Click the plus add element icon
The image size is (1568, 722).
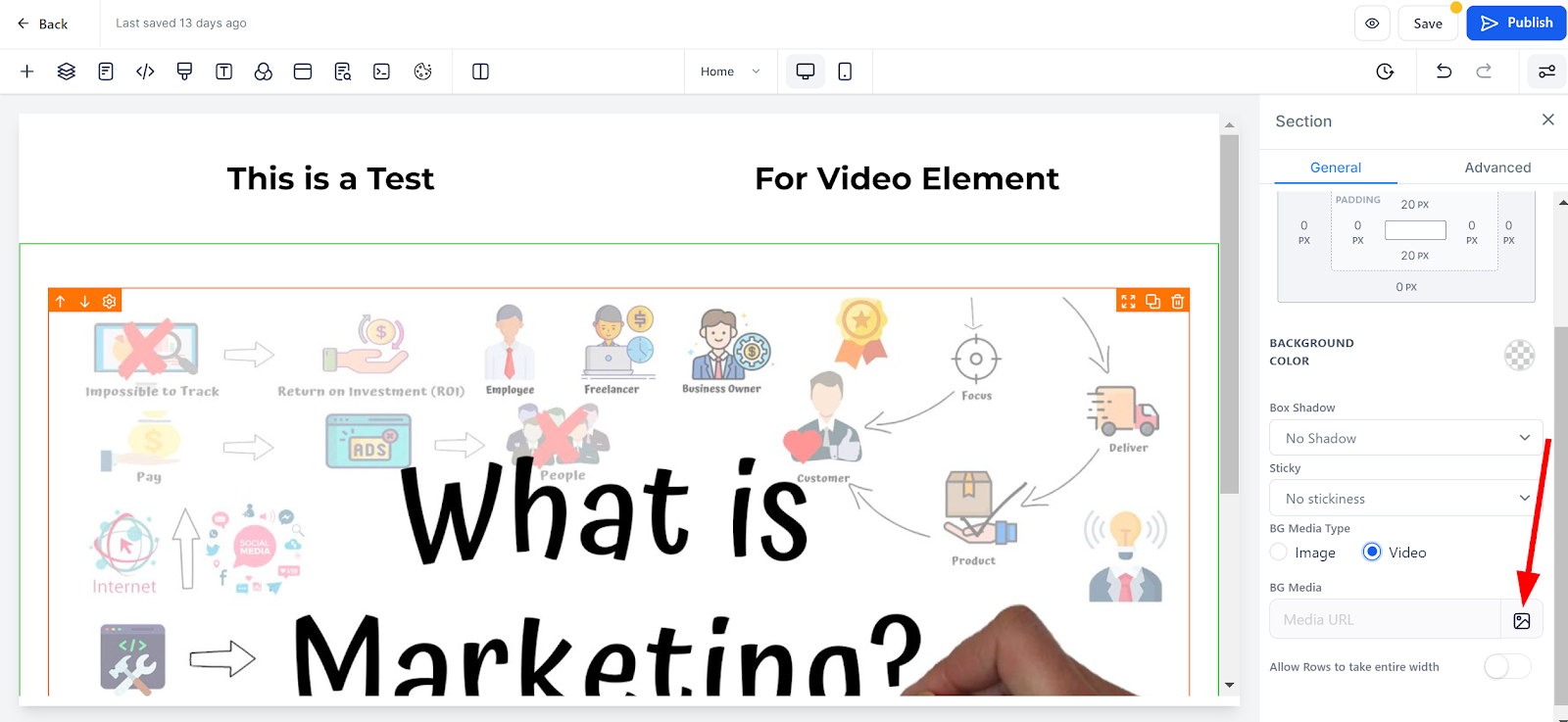point(27,72)
